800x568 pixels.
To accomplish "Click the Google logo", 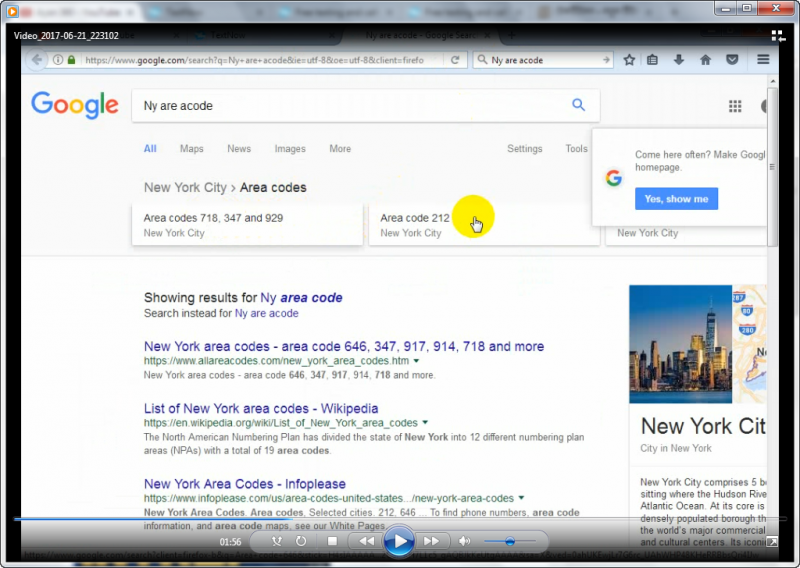I will [74, 105].
